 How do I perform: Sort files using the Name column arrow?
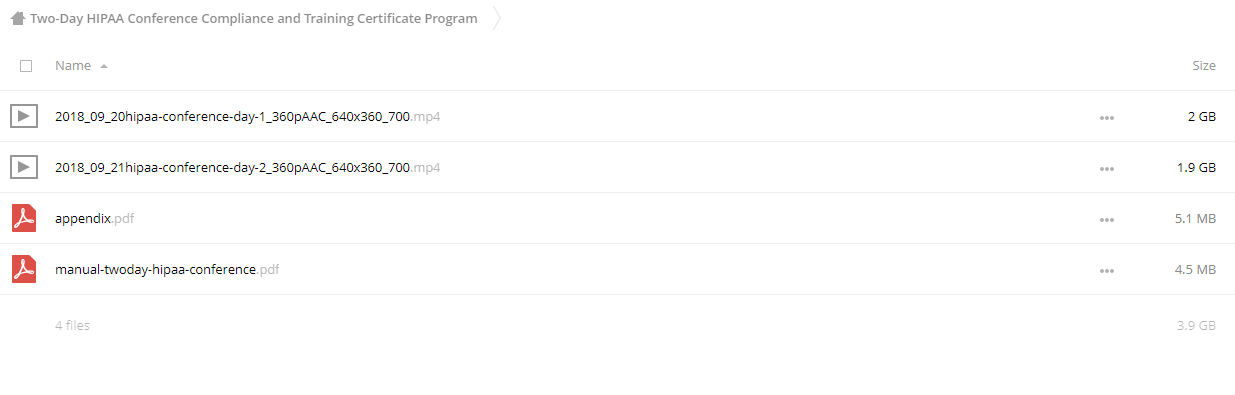point(104,66)
